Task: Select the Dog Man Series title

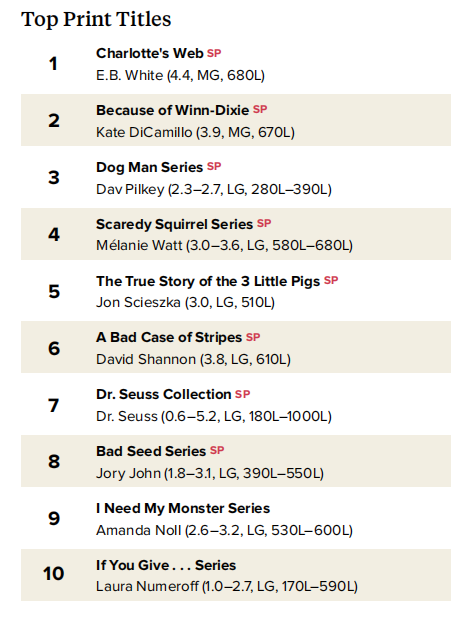Action: (x=150, y=167)
